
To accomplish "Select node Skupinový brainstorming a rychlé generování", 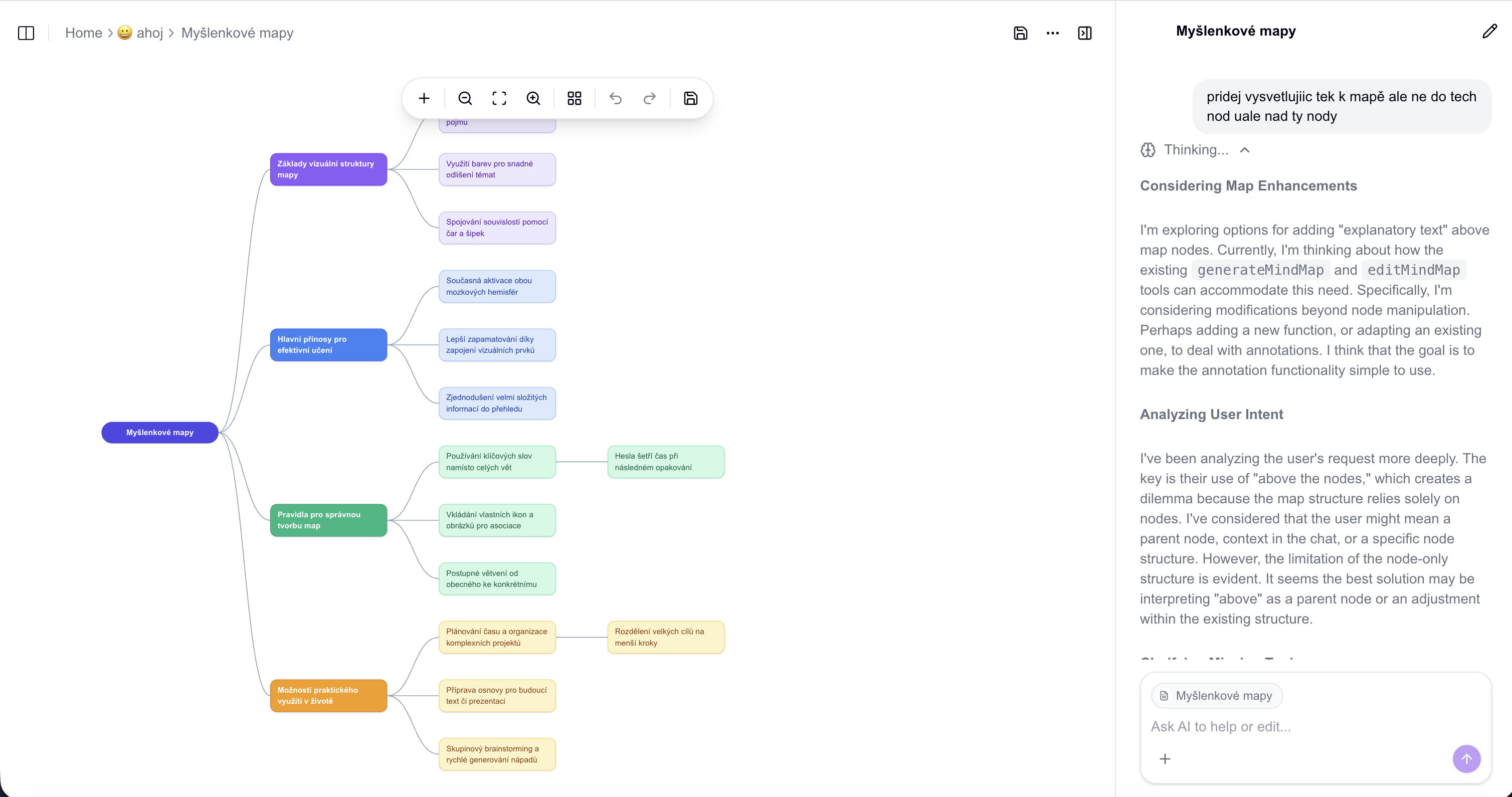I will tap(497, 754).
